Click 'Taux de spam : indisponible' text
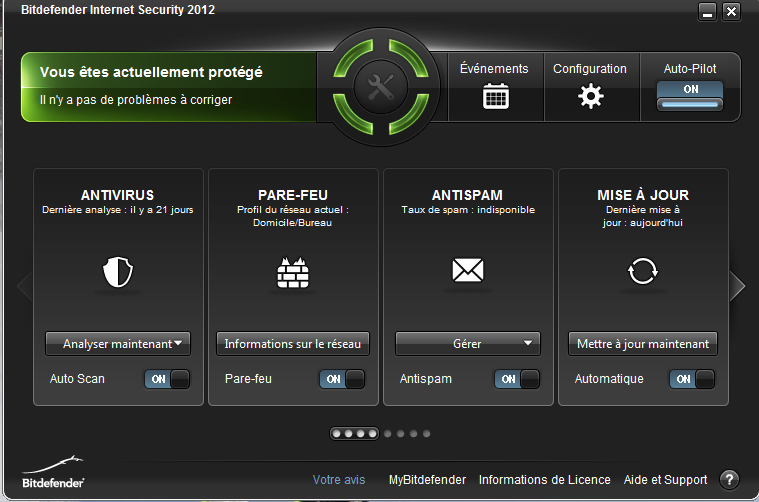 coord(468,210)
